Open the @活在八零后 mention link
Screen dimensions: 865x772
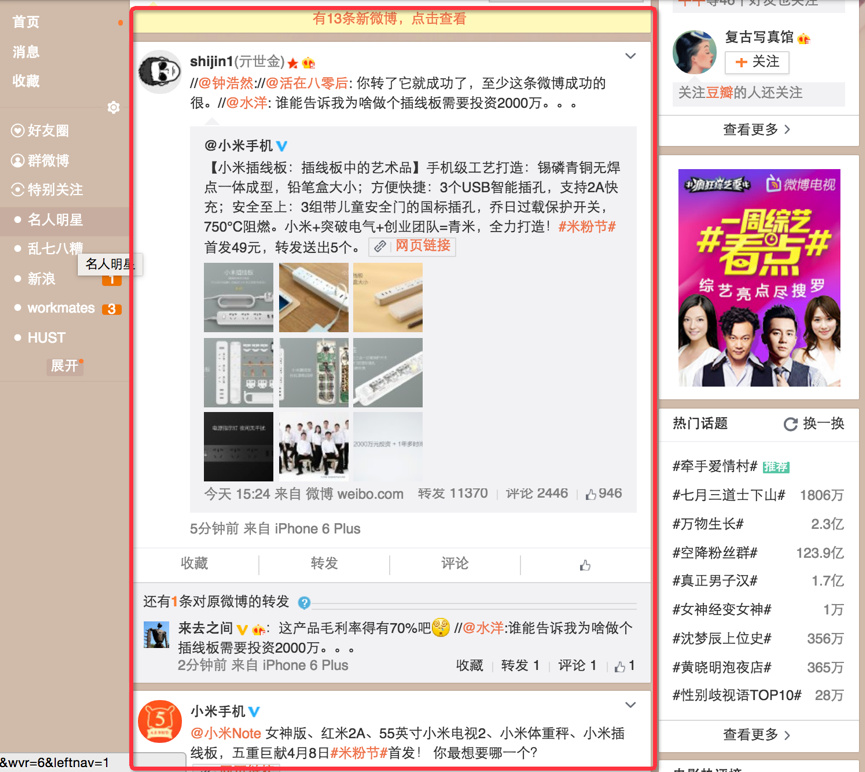307,83
